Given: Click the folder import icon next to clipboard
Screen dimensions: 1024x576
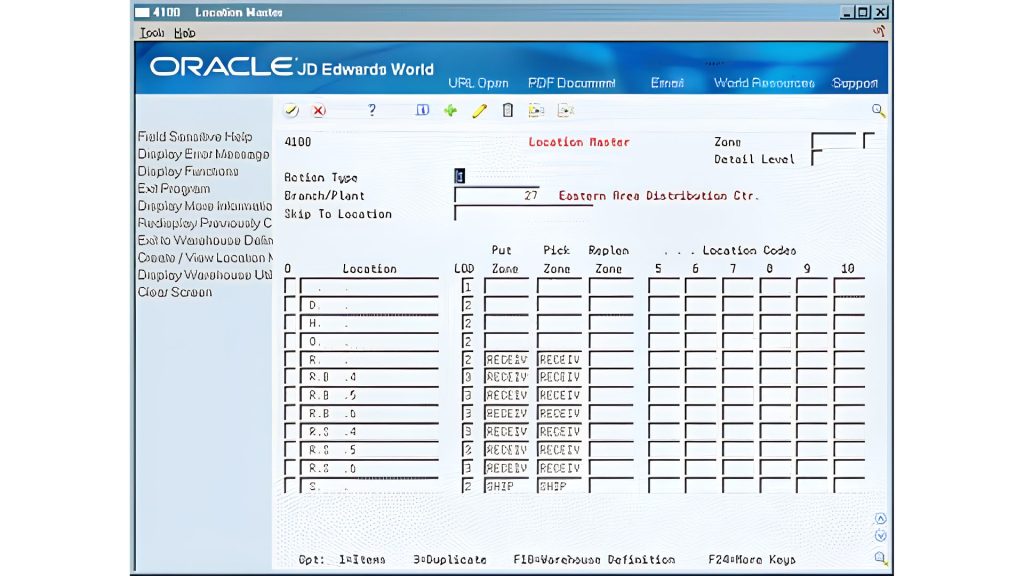Looking at the screenshot, I should click(x=536, y=110).
